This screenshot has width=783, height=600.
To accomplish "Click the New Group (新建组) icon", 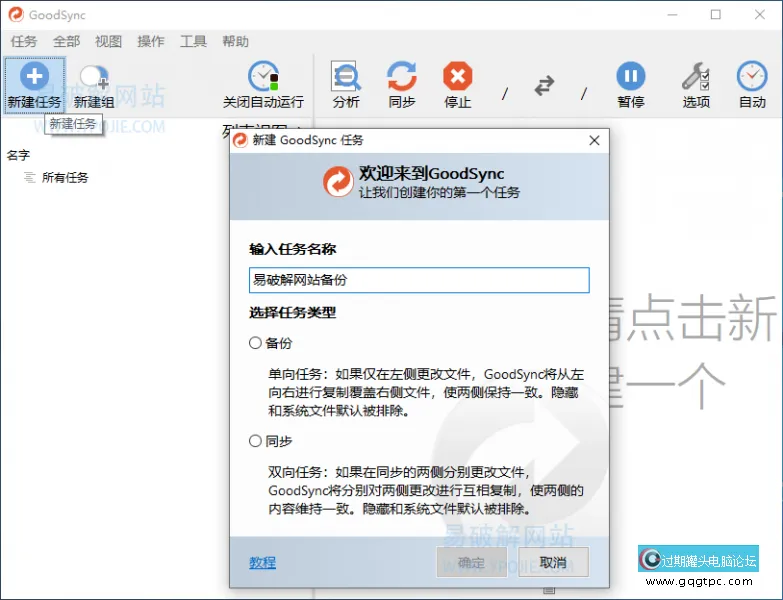I will pyautogui.click(x=94, y=76).
